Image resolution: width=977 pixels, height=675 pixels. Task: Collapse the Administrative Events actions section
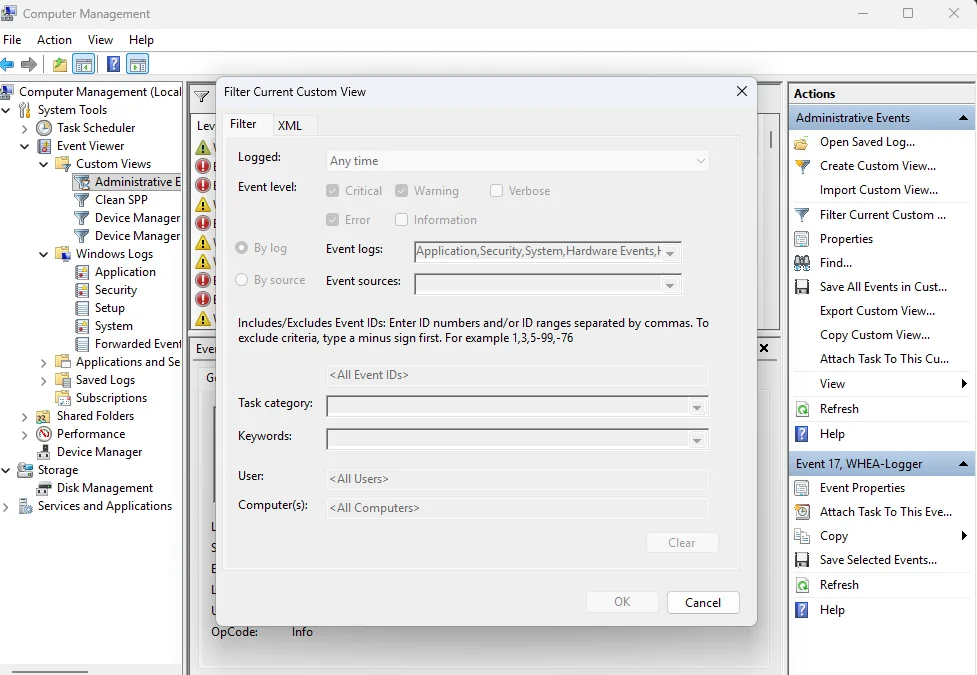click(963, 118)
